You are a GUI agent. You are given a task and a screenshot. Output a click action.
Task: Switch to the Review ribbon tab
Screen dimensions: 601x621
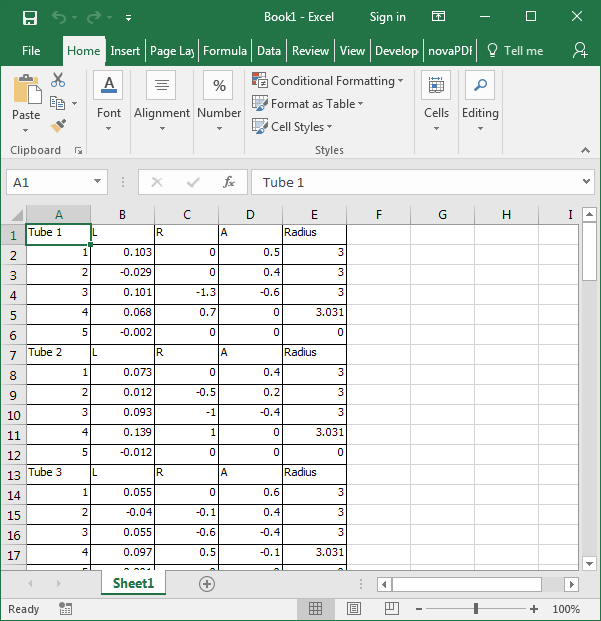(x=310, y=51)
